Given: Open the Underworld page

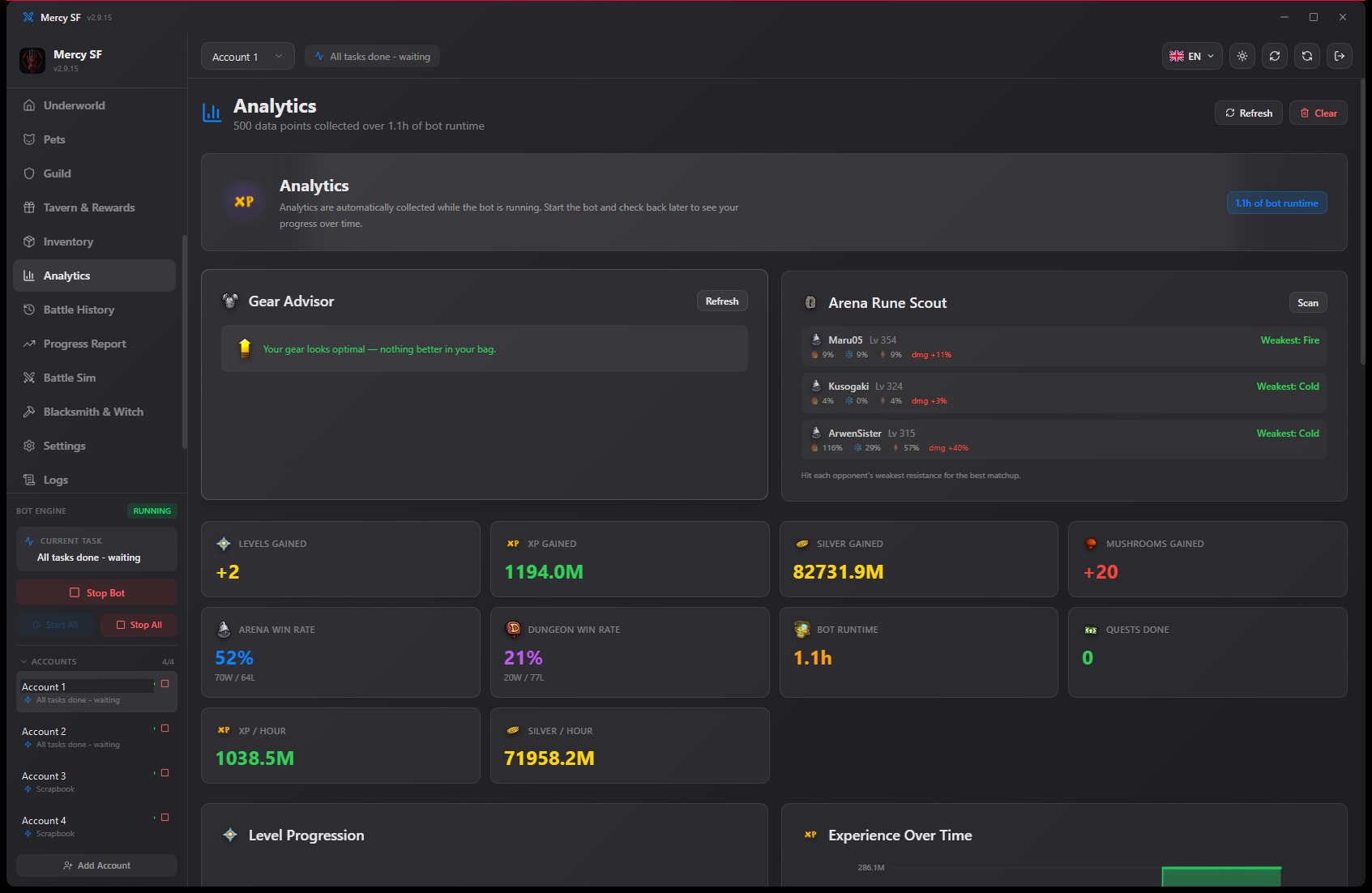Looking at the screenshot, I should (94, 105).
